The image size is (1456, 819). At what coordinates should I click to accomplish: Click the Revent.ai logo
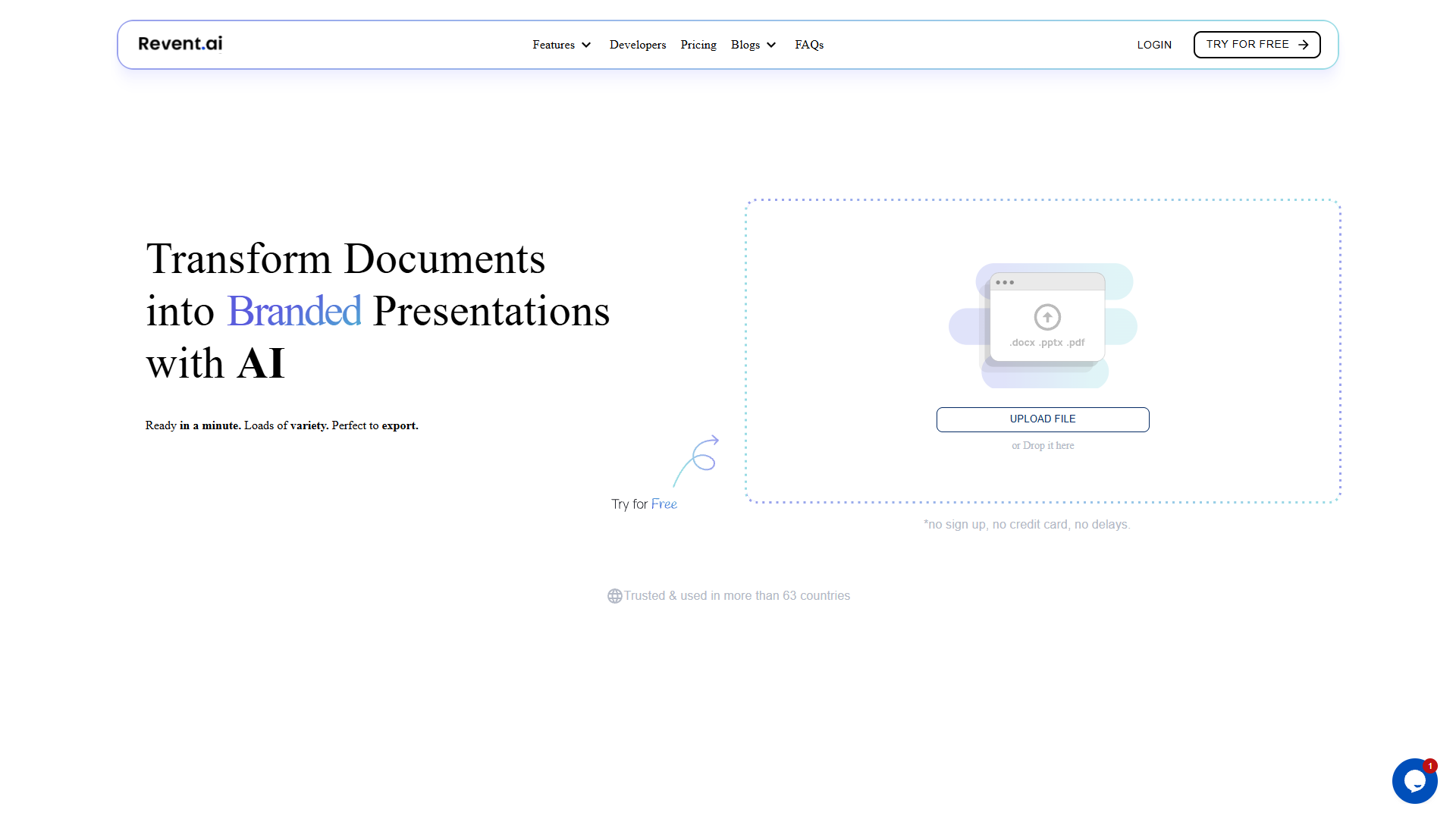(x=180, y=43)
